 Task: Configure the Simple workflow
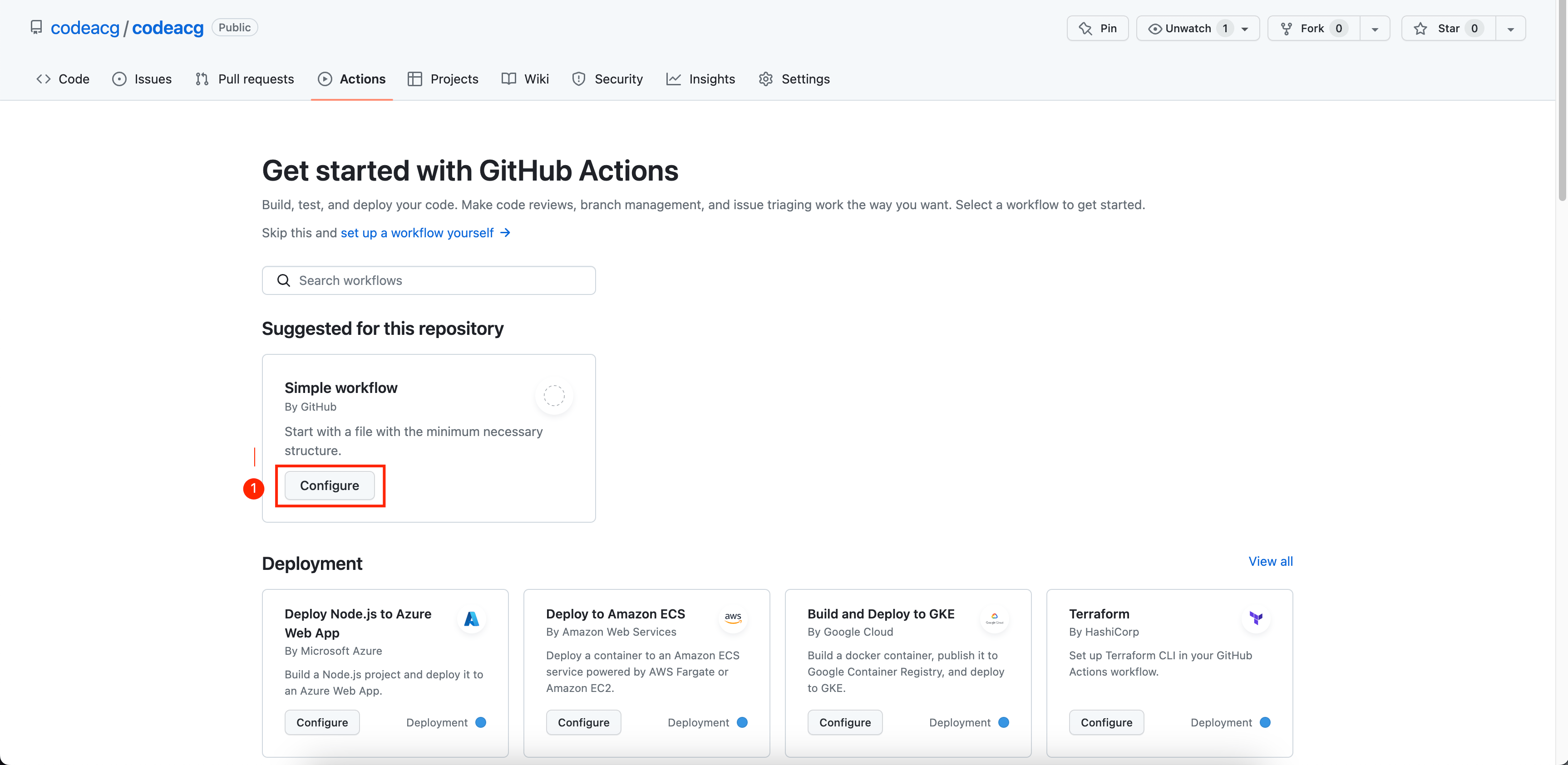coord(329,485)
